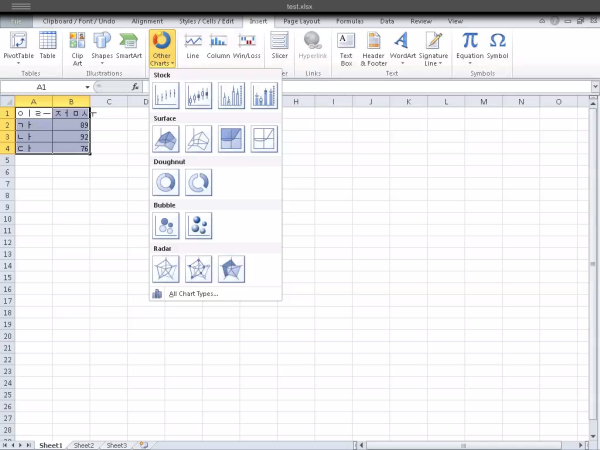Add Header & Footer

373,49
